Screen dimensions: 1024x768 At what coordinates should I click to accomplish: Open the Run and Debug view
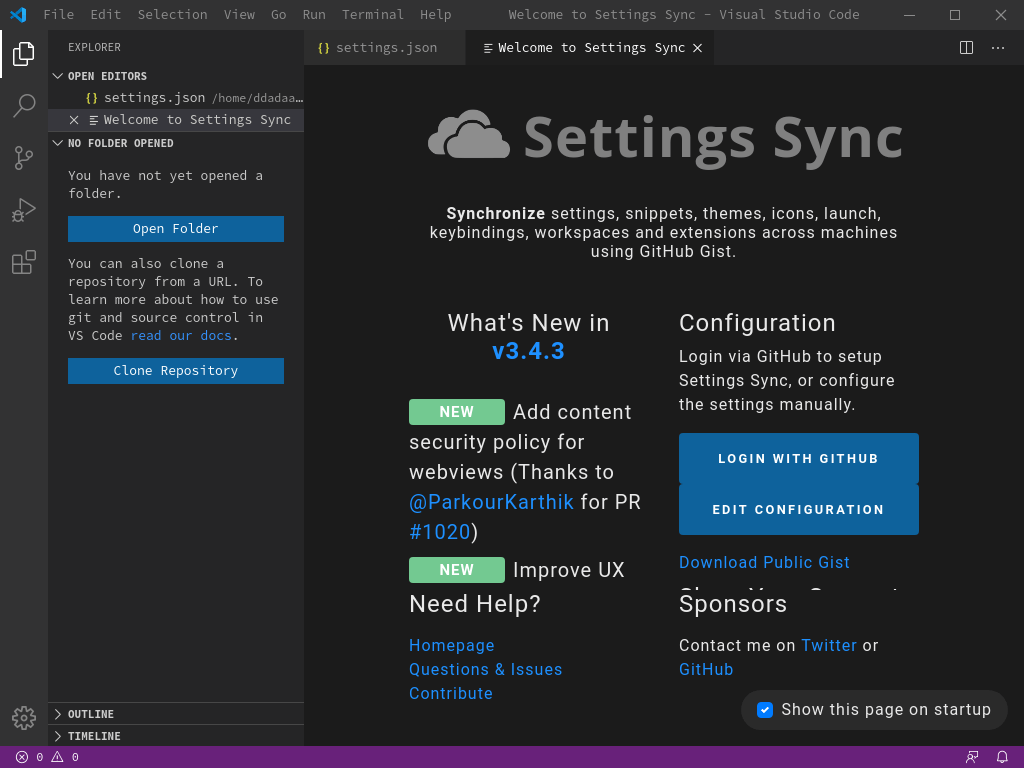coord(24,210)
